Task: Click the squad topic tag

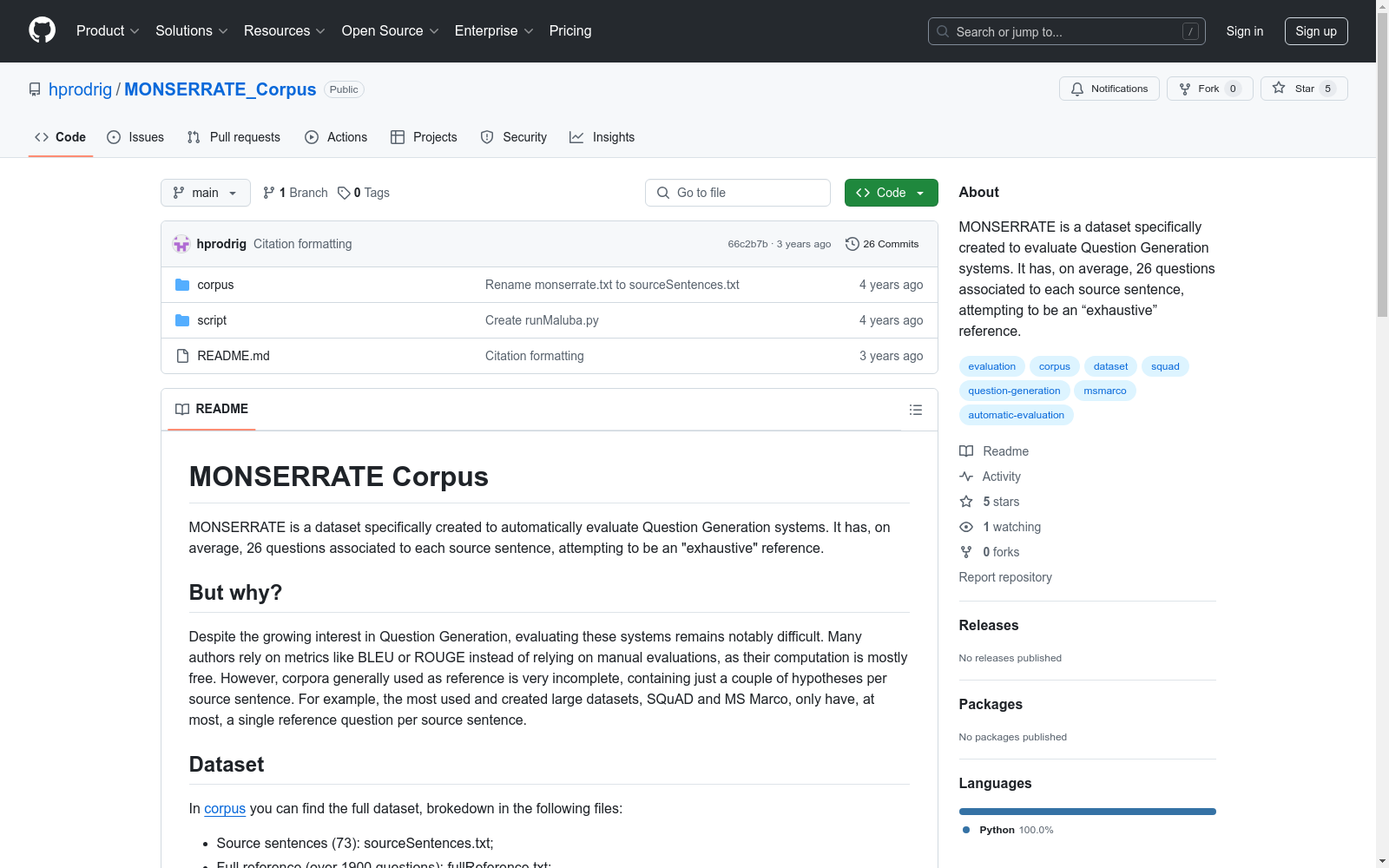Action: pyautogui.click(x=1165, y=366)
